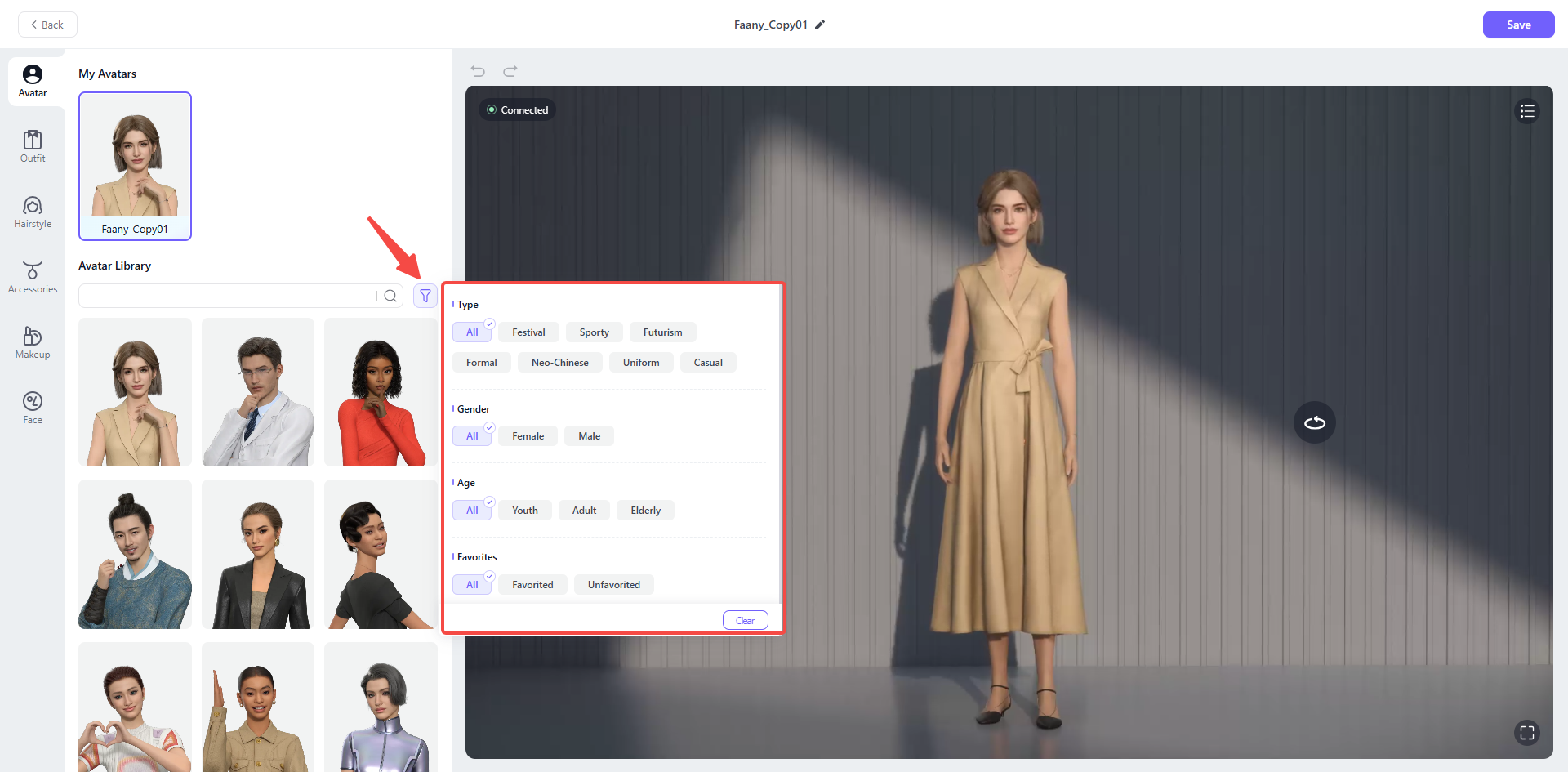The image size is (1568, 772).
Task: Select the Festival type filter
Action: 528,332
